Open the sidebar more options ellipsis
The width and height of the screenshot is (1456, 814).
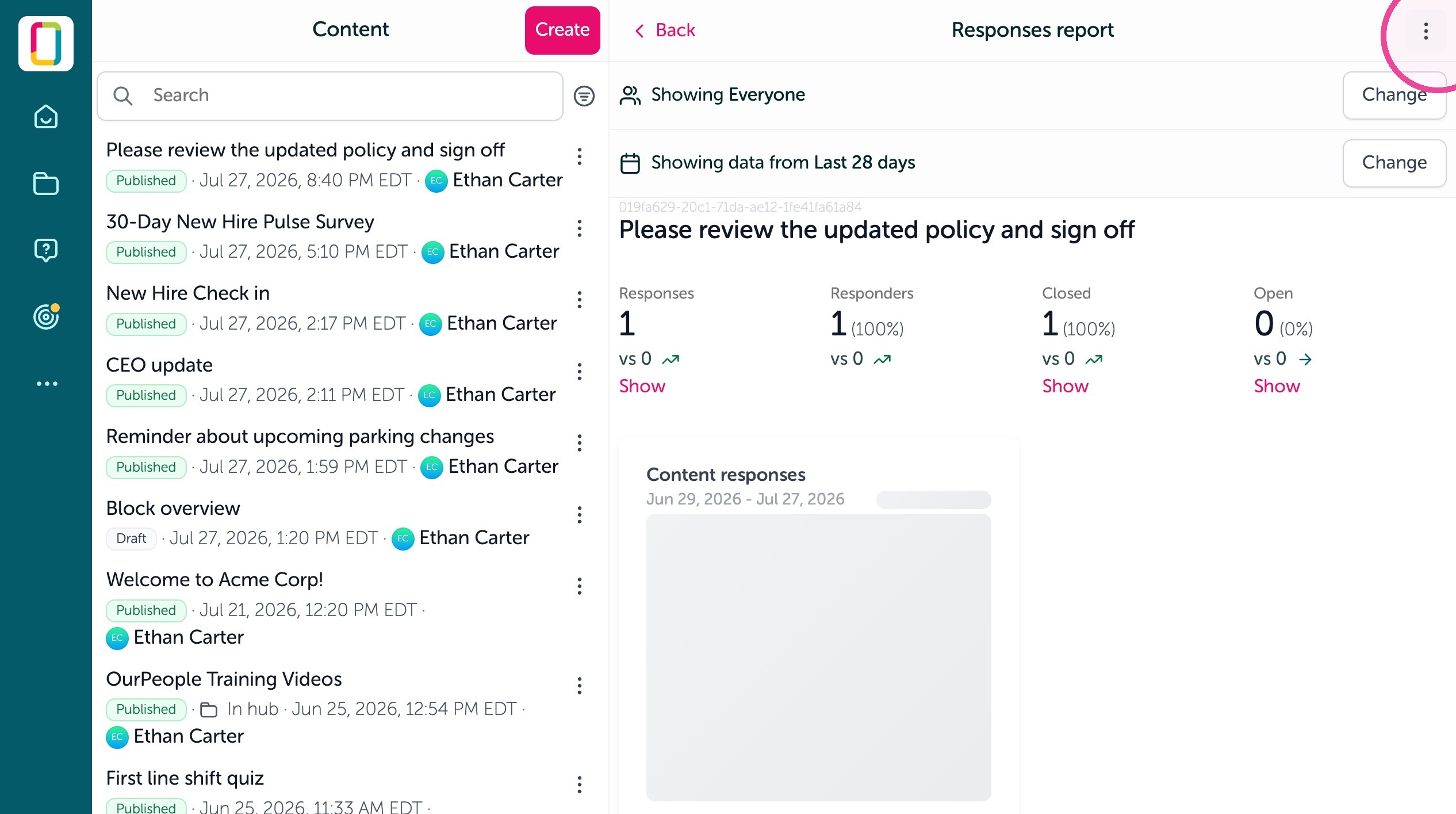pos(47,384)
